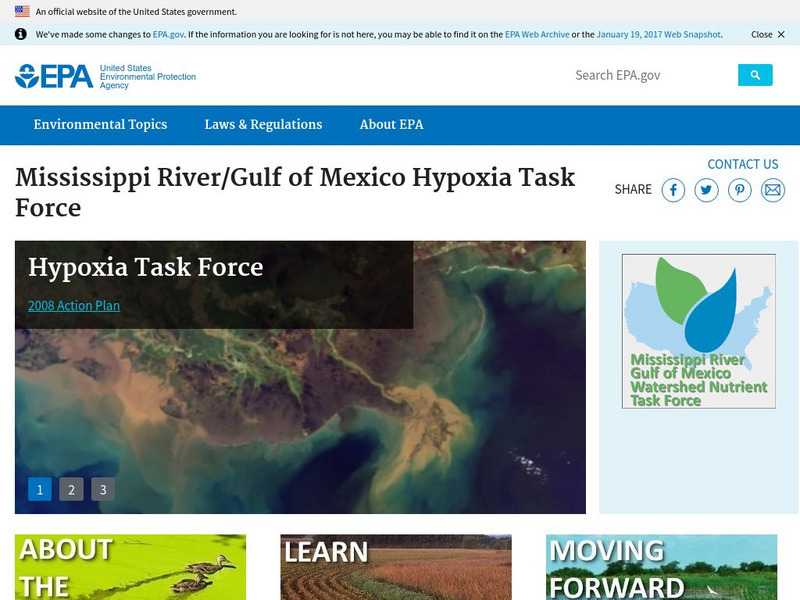
Task: Dismiss the changes notice with Close
Action: coord(762,34)
